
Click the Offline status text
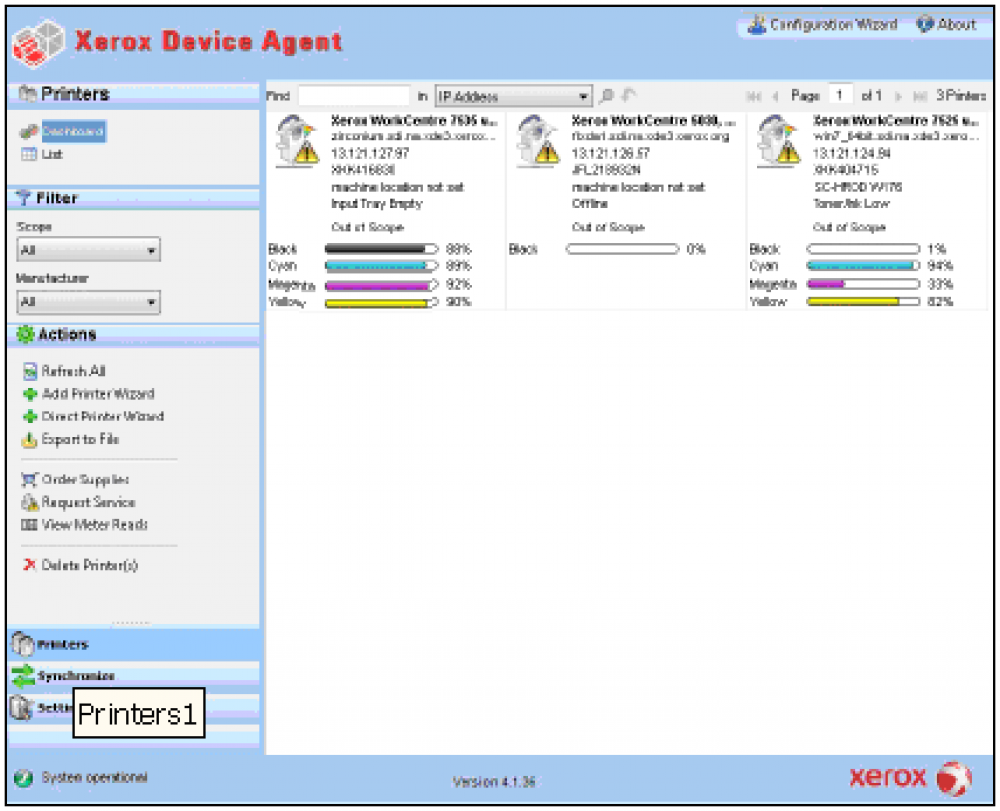(589, 204)
